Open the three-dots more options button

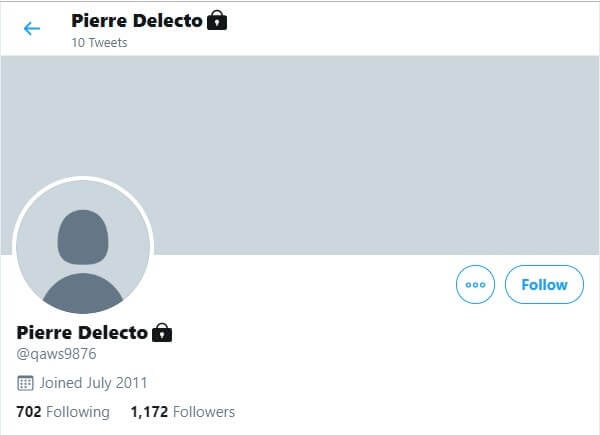click(x=475, y=285)
